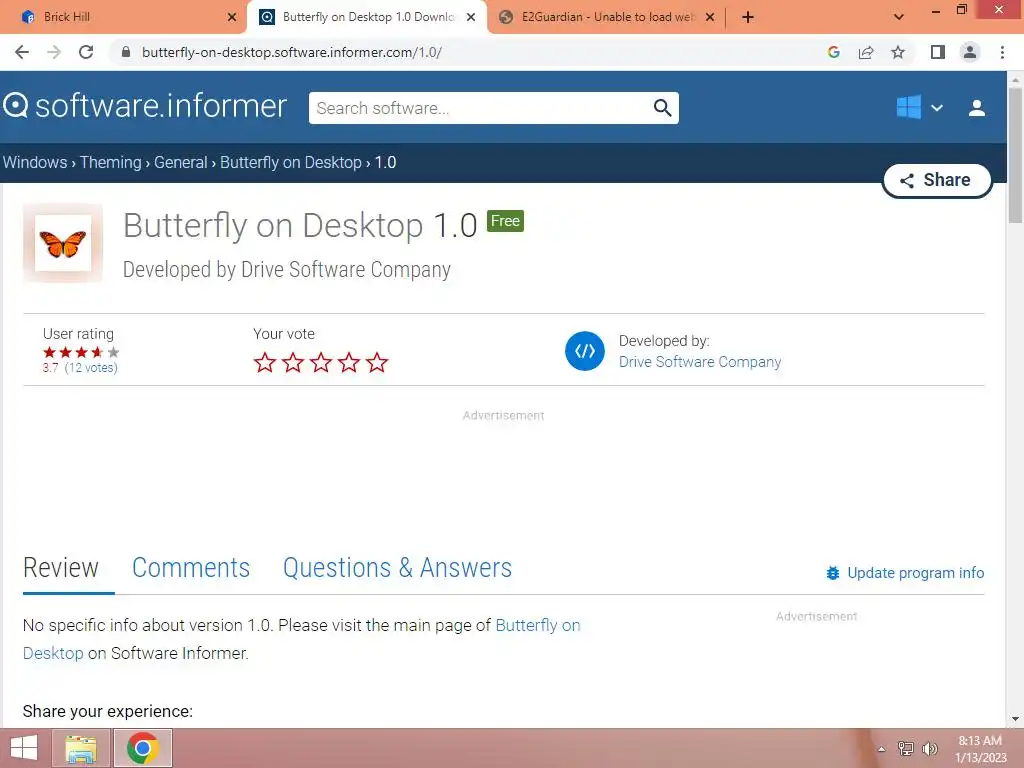This screenshot has height=768, width=1024.
Task: Click the browser forward arrow
Action: pos(54,52)
